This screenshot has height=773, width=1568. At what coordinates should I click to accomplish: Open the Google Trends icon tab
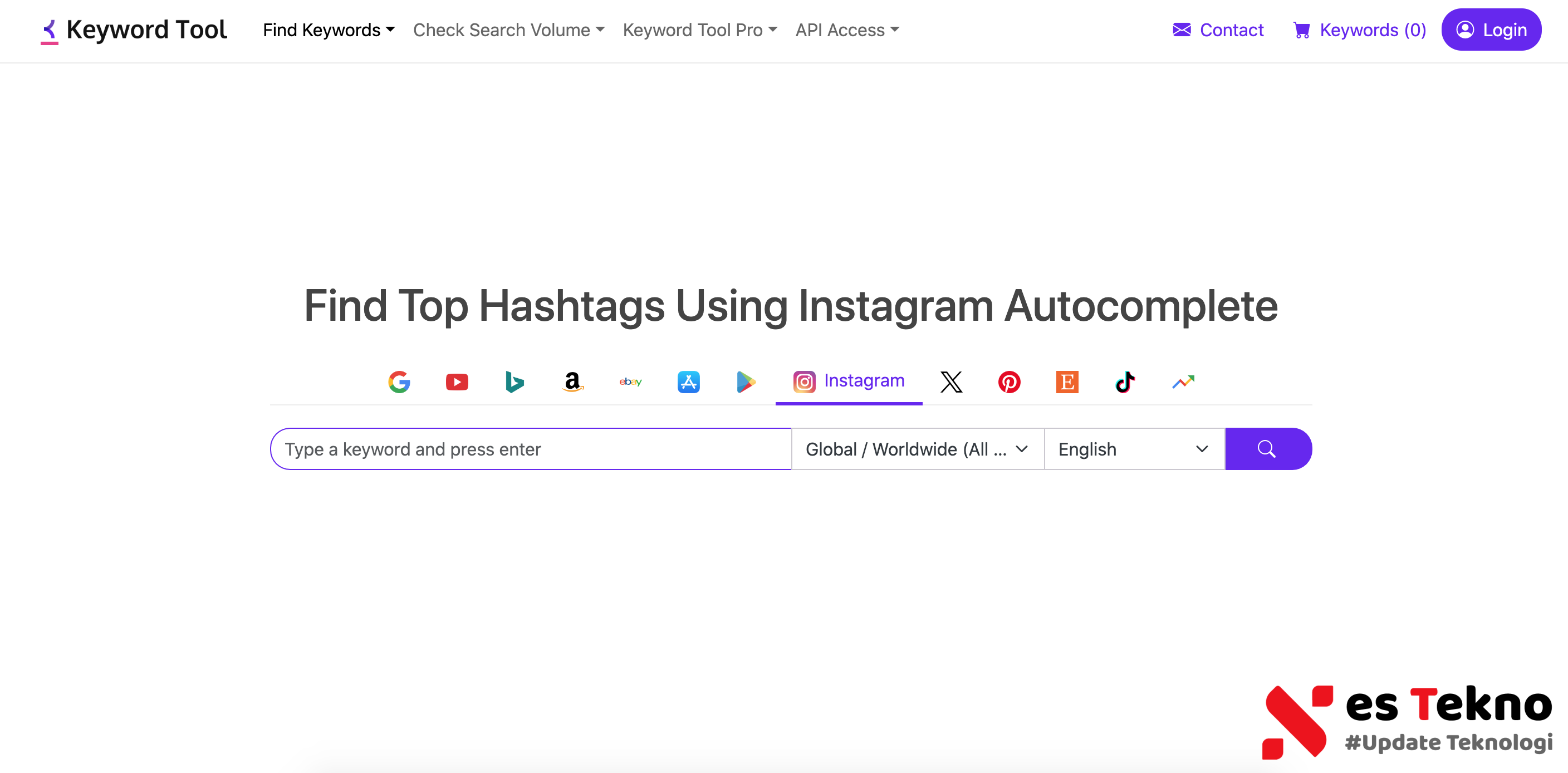pos(1183,381)
